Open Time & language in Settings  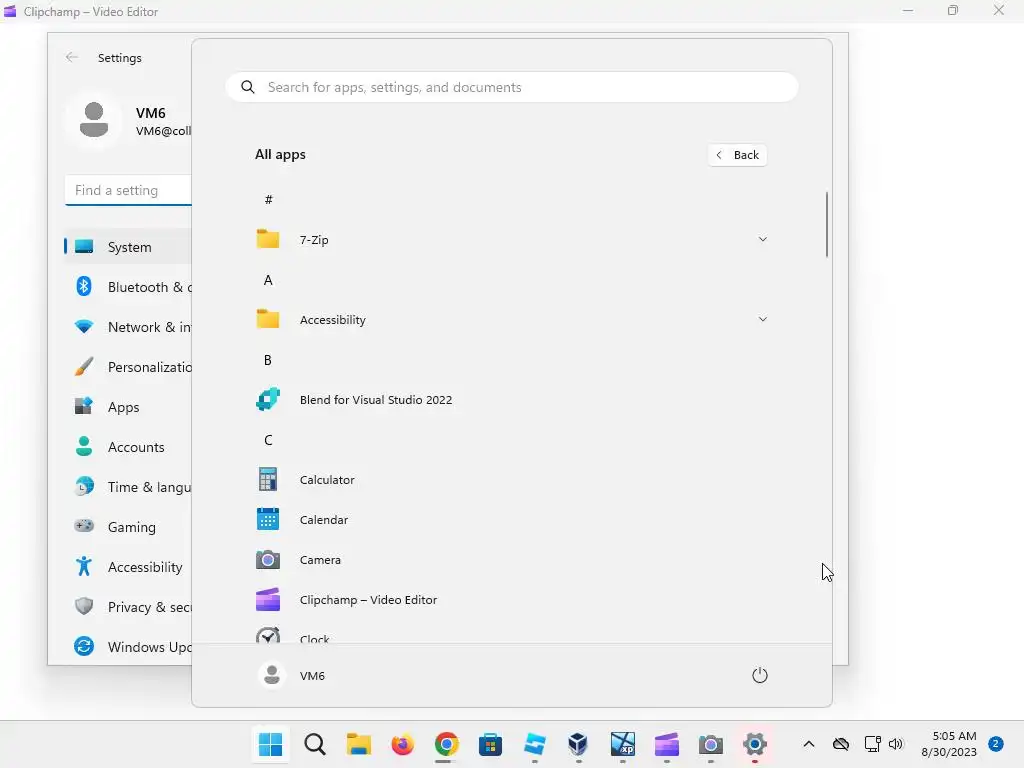(128, 487)
